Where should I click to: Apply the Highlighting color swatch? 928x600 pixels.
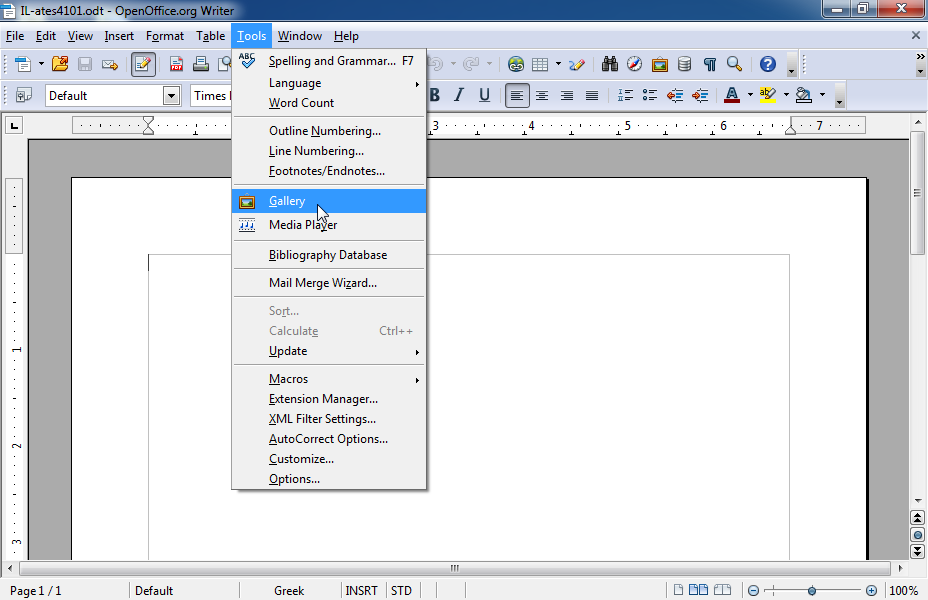(768, 95)
